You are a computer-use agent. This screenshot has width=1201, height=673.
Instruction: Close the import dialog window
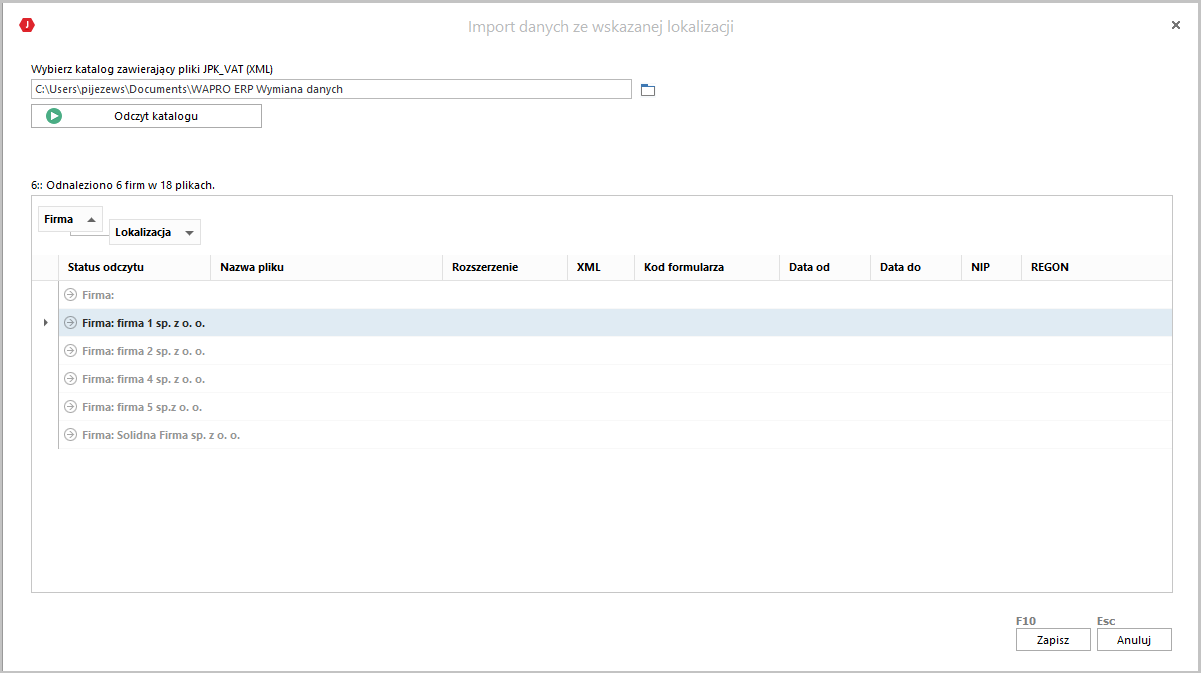coord(1176,25)
